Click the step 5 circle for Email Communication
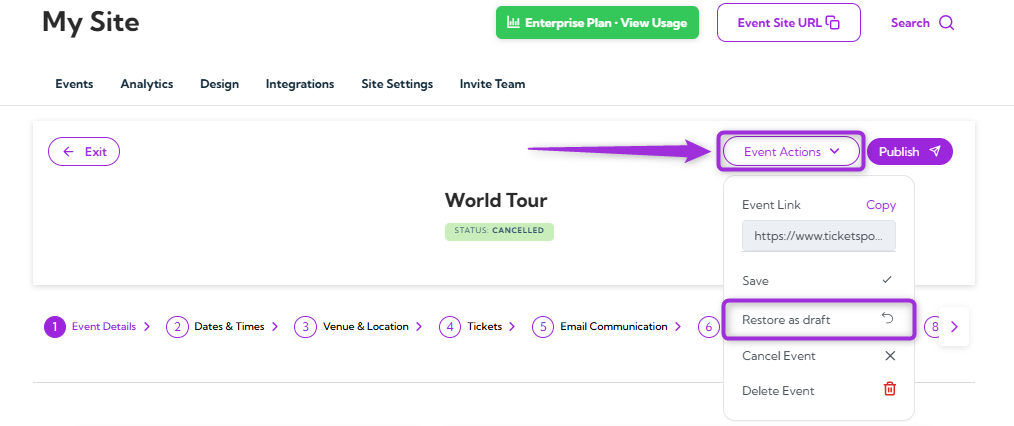This screenshot has width=1014, height=426. coord(543,326)
